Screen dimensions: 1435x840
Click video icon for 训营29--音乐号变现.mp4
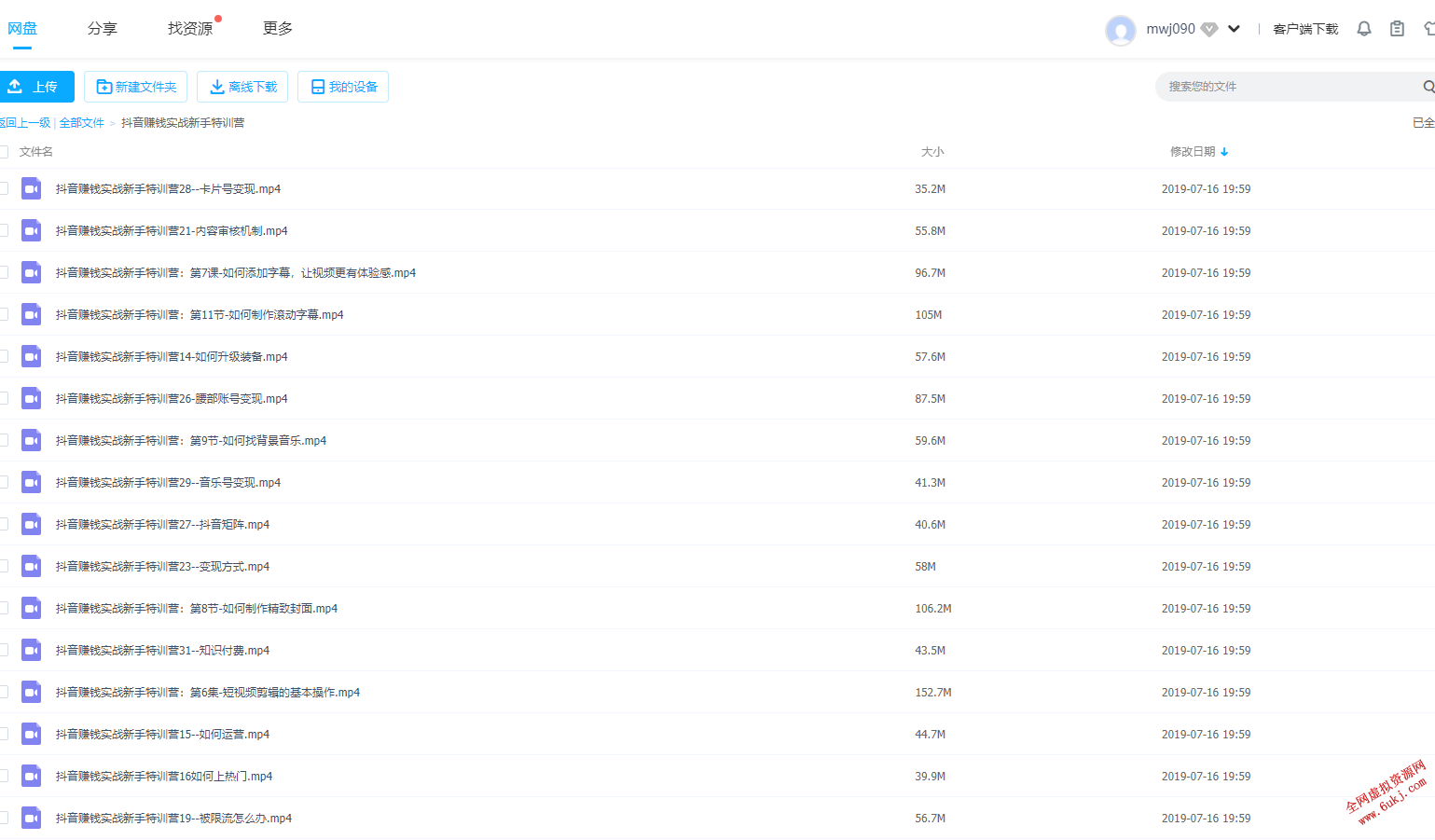pyautogui.click(x=32, y=482)
